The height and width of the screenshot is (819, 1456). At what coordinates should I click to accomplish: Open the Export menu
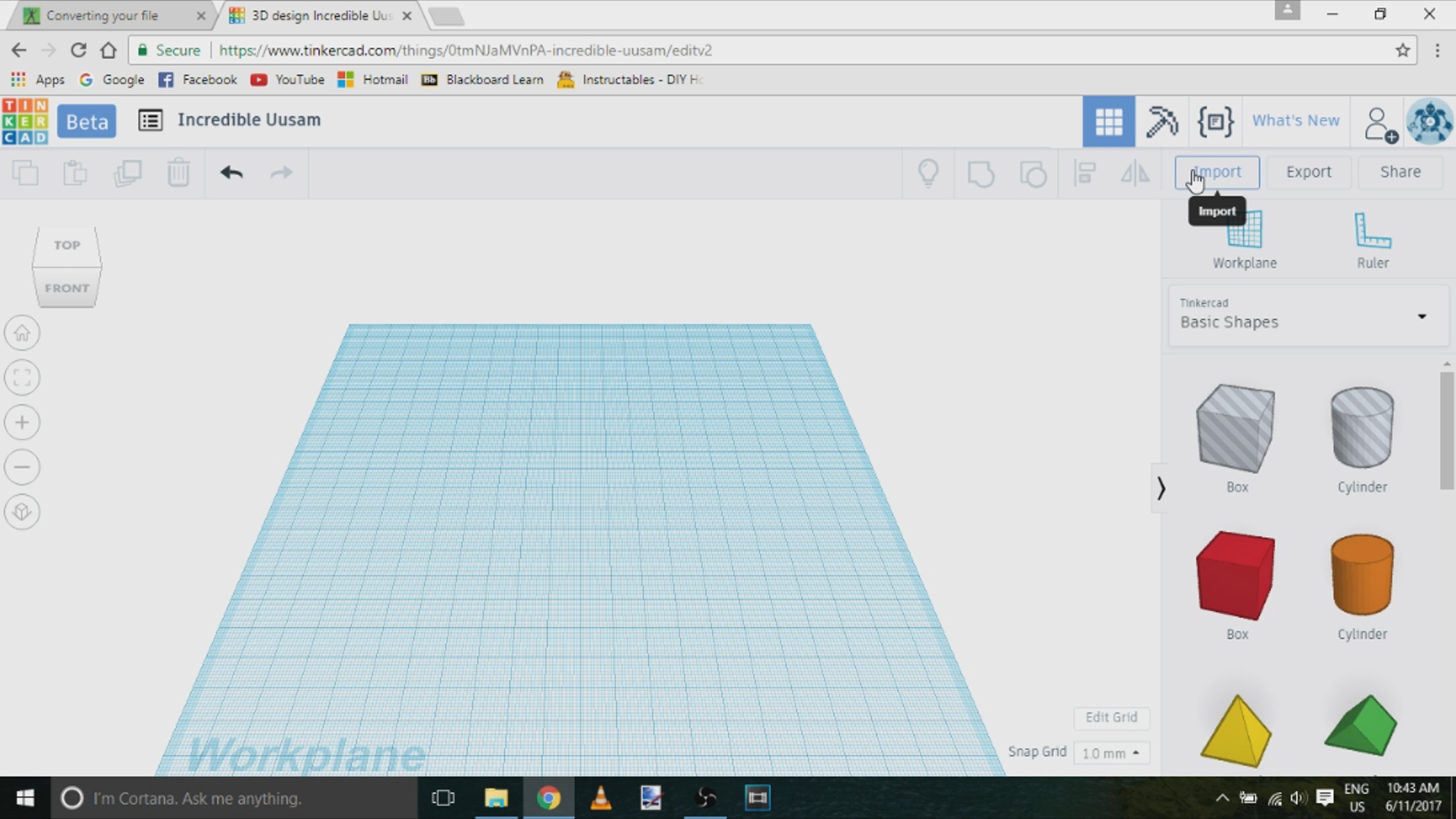(1308, 172)
